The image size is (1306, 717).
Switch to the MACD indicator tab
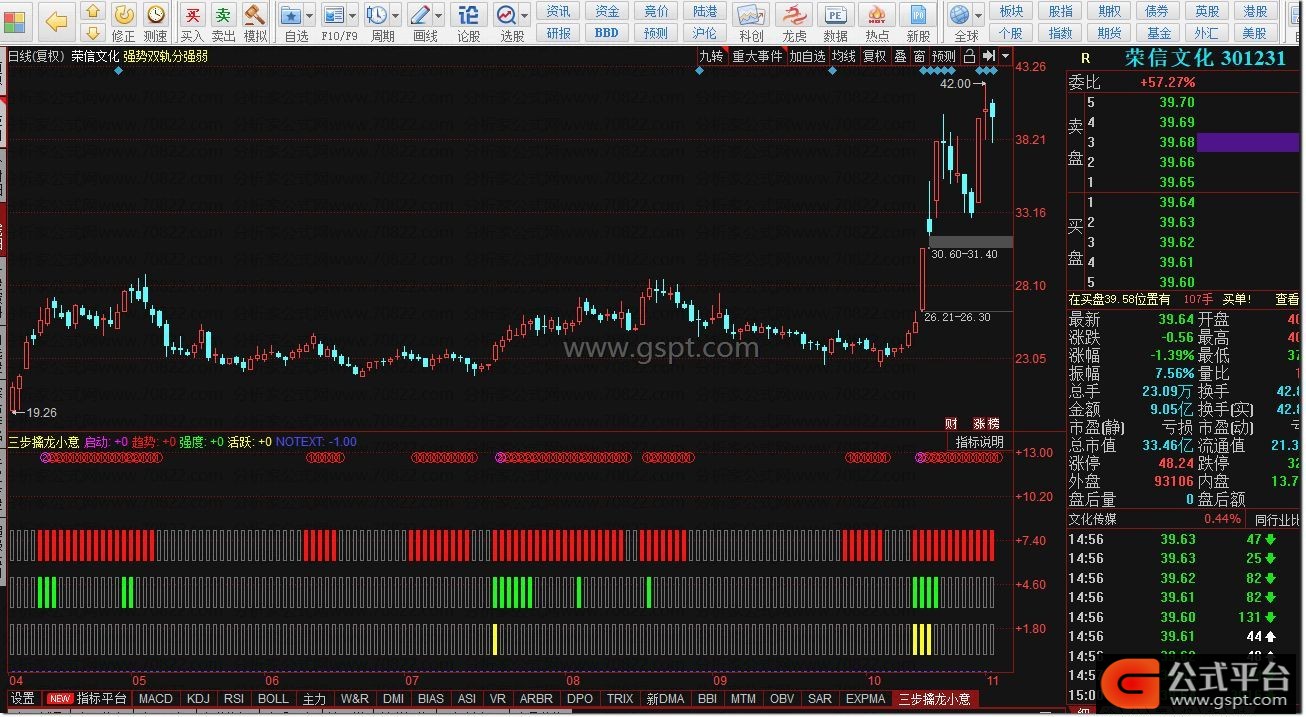(x=155, y=699)
